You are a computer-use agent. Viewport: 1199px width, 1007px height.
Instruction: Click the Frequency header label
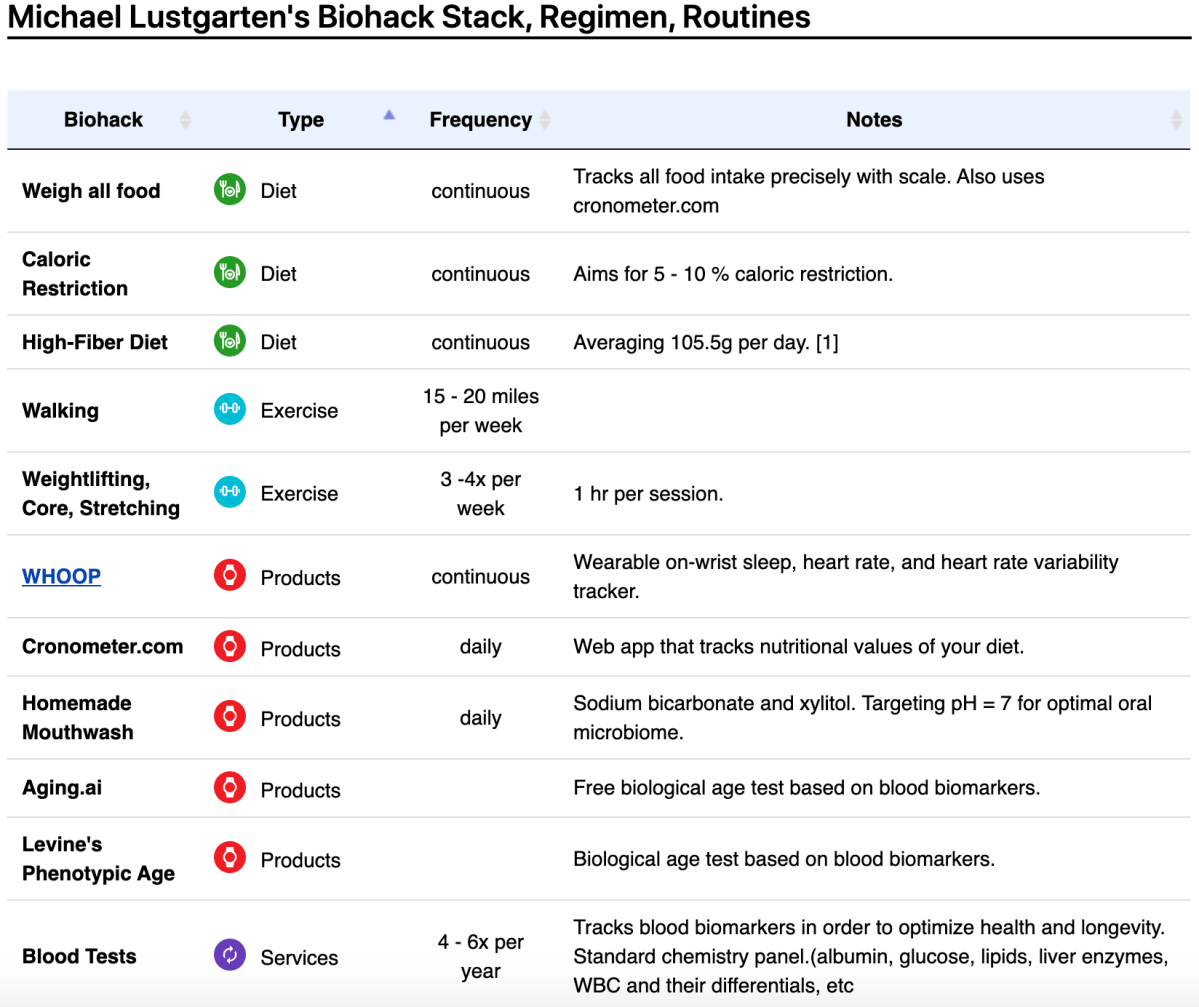click(480, 120)
